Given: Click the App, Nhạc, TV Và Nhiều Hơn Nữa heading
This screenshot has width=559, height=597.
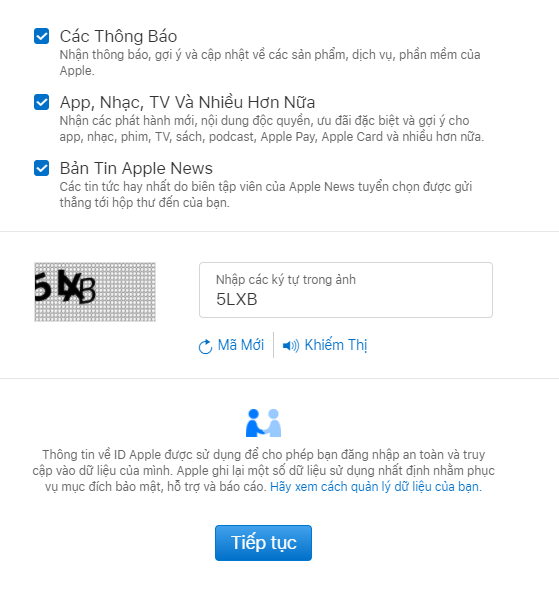Looking at the screenshot, I should [187, 102].
